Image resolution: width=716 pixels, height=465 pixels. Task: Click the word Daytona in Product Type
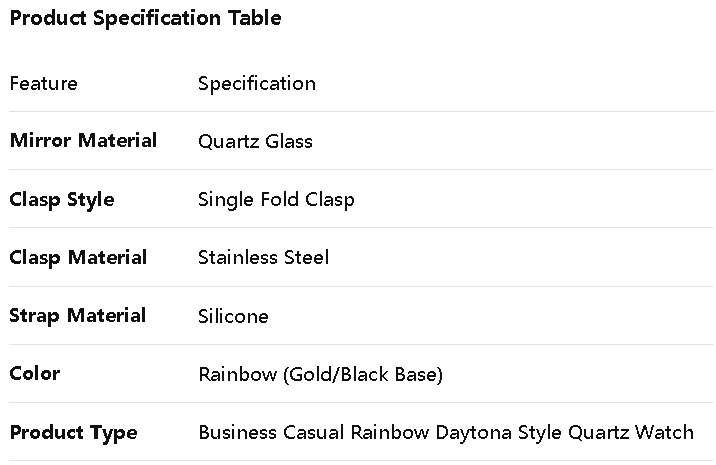[x=473, y=432]
